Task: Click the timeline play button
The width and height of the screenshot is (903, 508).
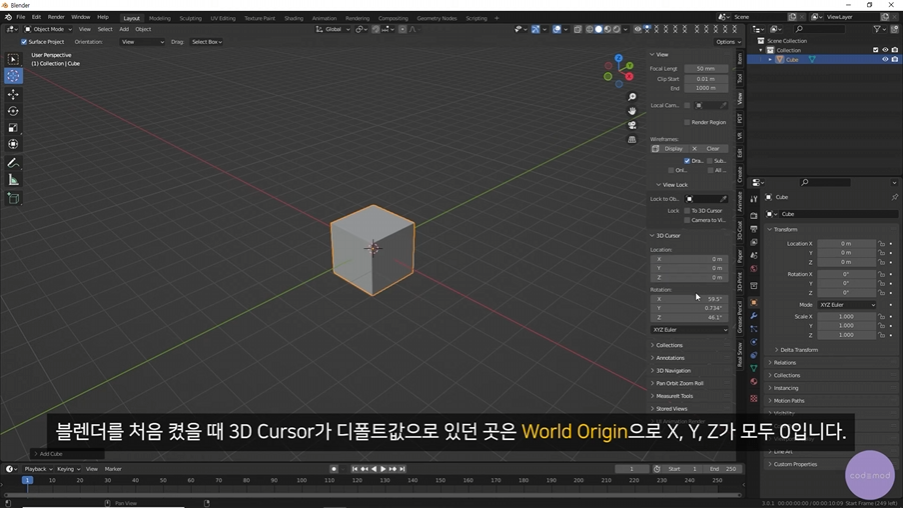Action: 383,469
